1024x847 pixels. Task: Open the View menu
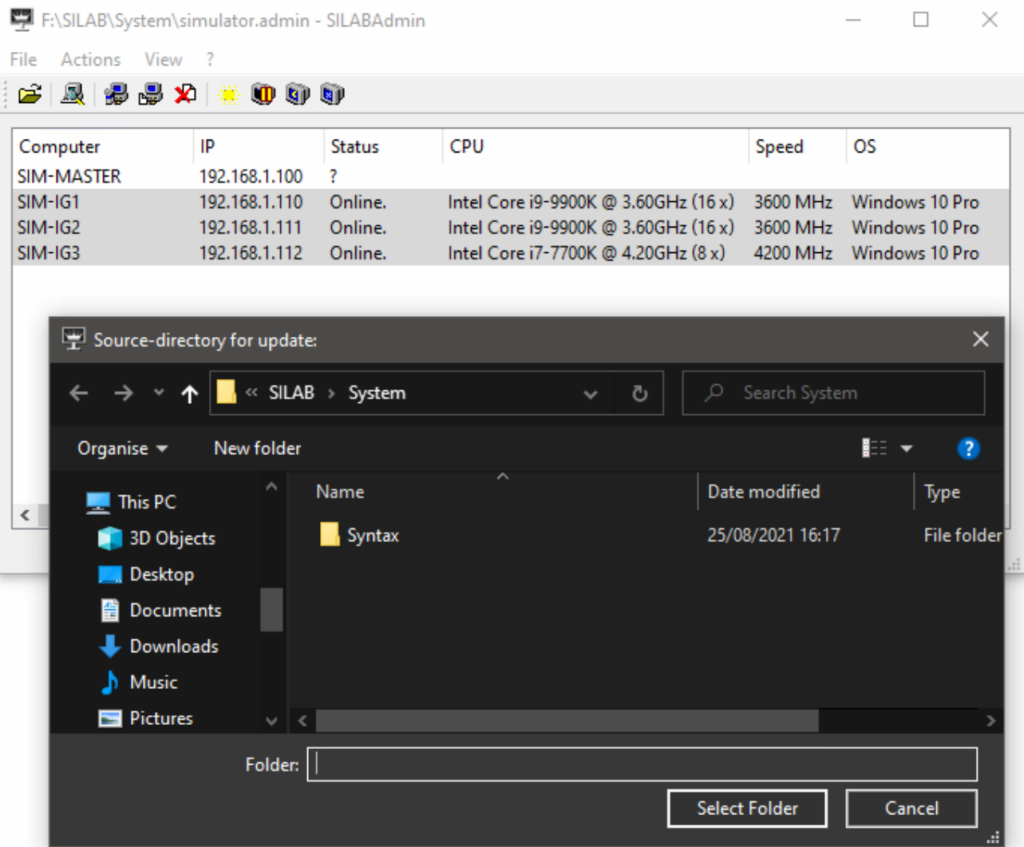pos(163,60)
